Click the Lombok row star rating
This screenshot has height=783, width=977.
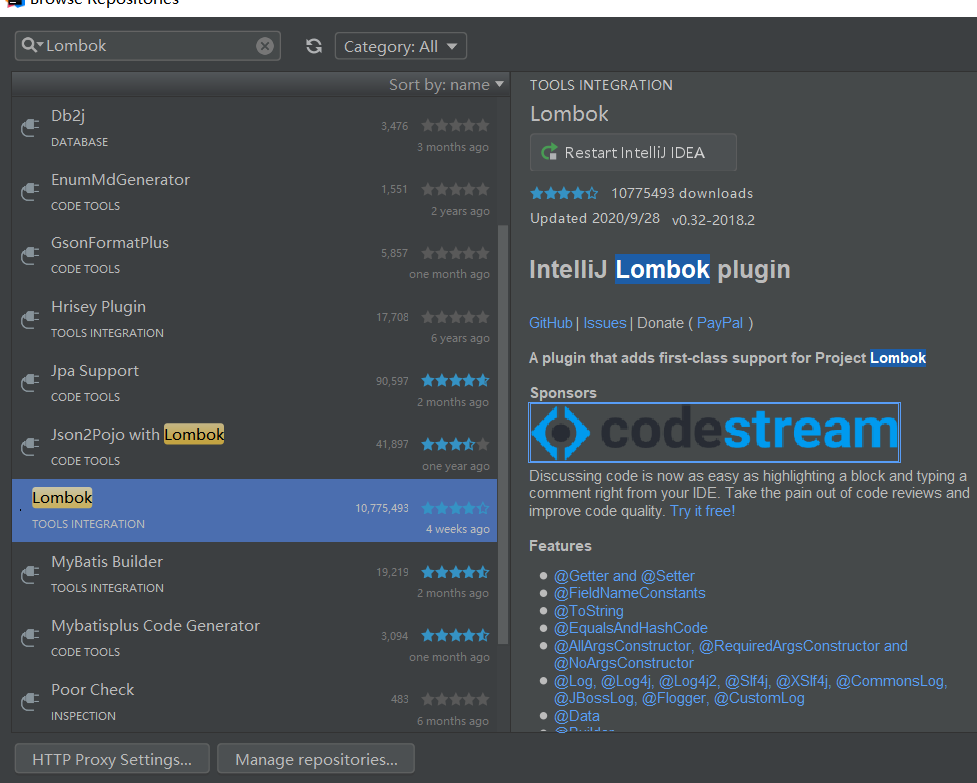coord(455,508)
